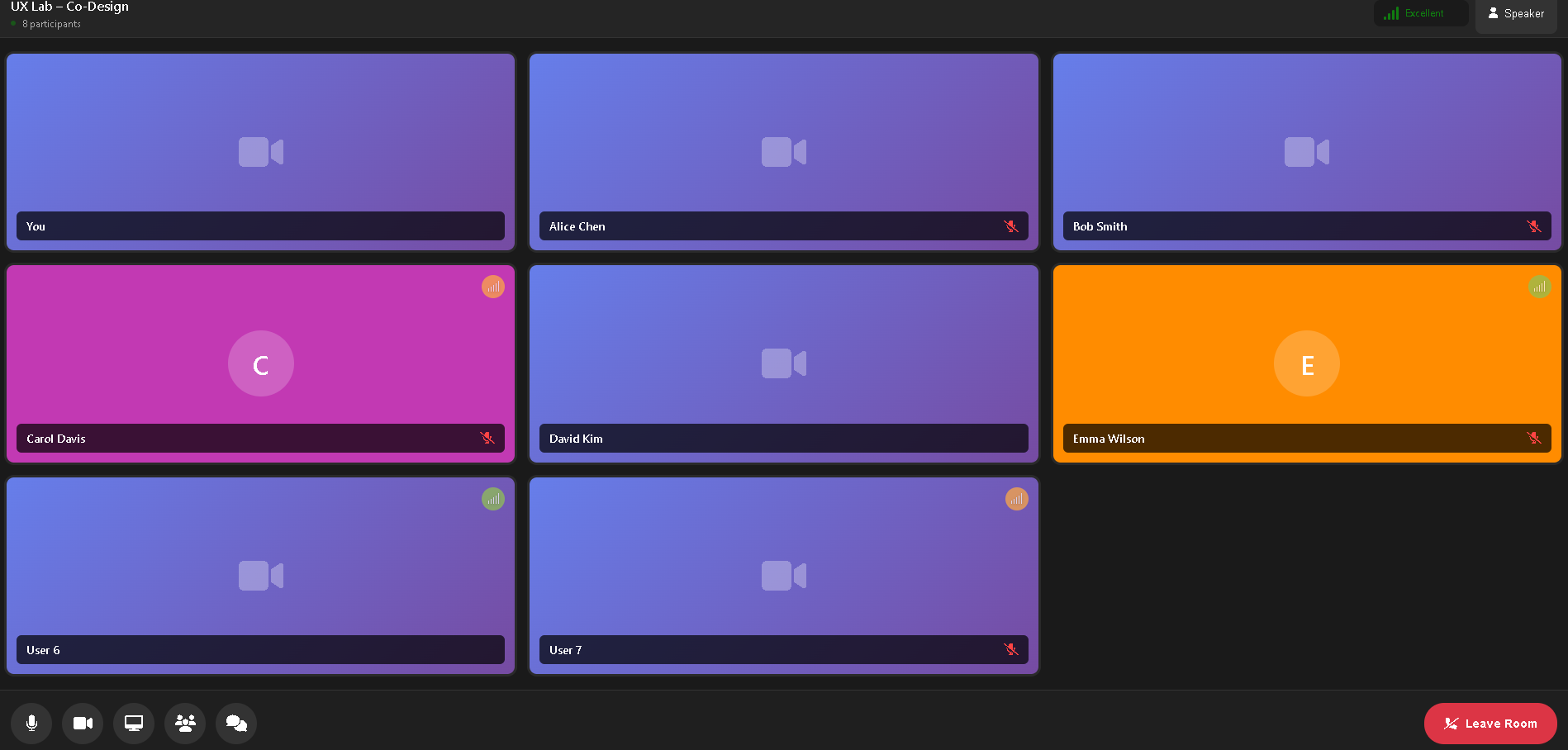Open the participants list icon
The height and width of the screenshot is (750, 1568).
coord(185,724)
